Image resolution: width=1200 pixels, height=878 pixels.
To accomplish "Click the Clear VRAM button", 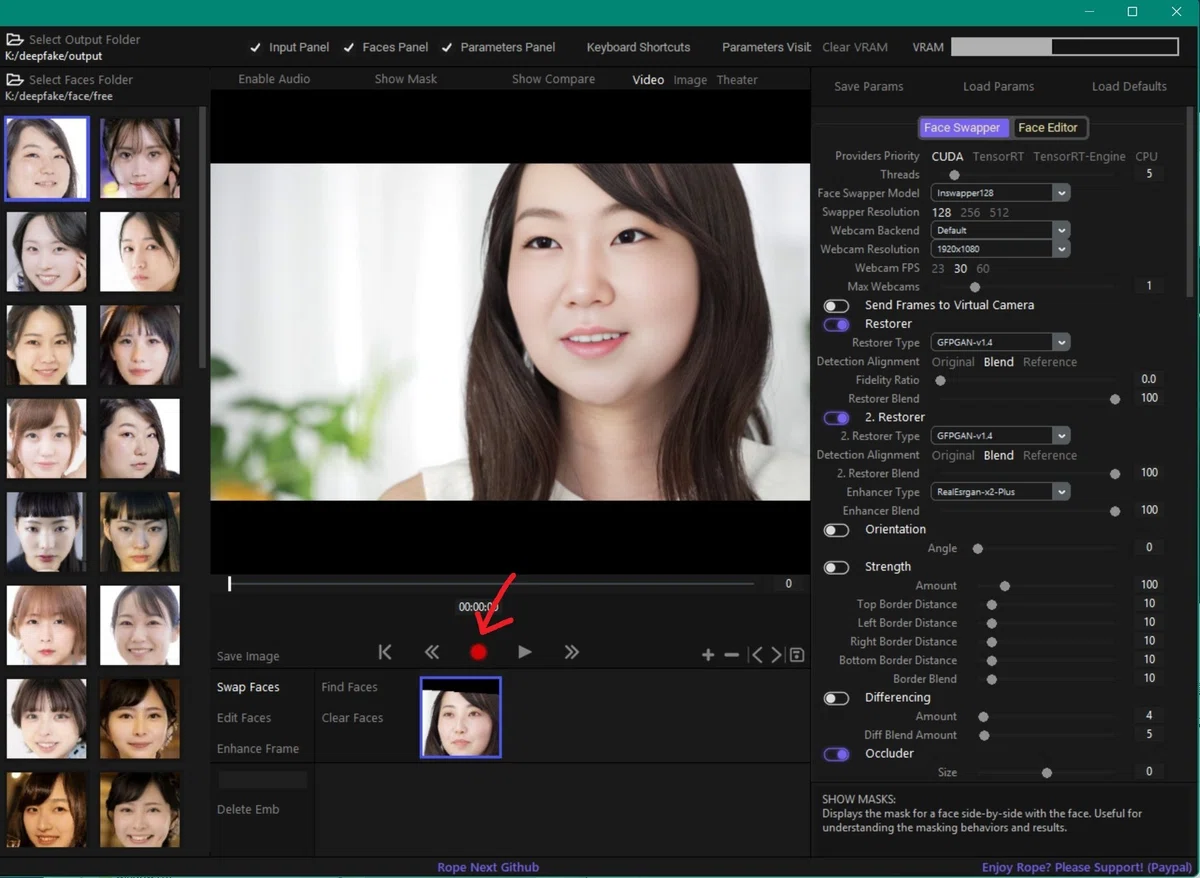I will click(855, 47).
